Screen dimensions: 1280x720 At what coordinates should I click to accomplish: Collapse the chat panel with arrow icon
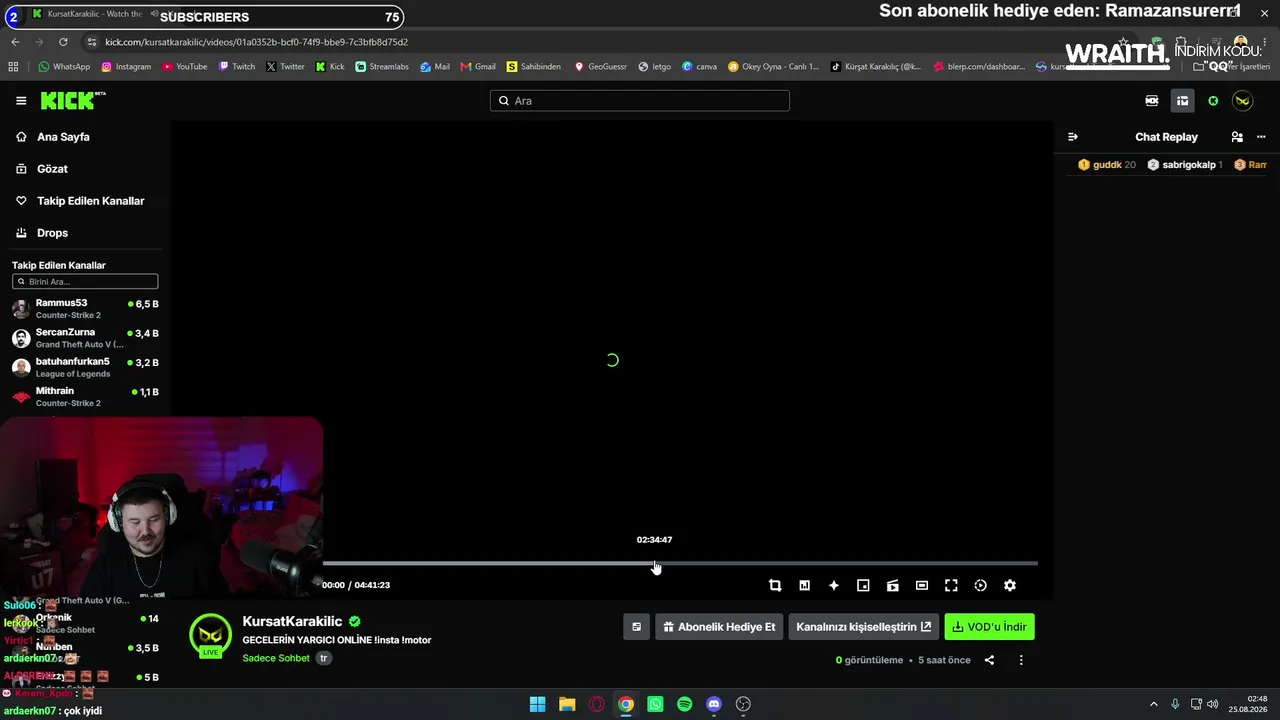[x=1073, y=137]
